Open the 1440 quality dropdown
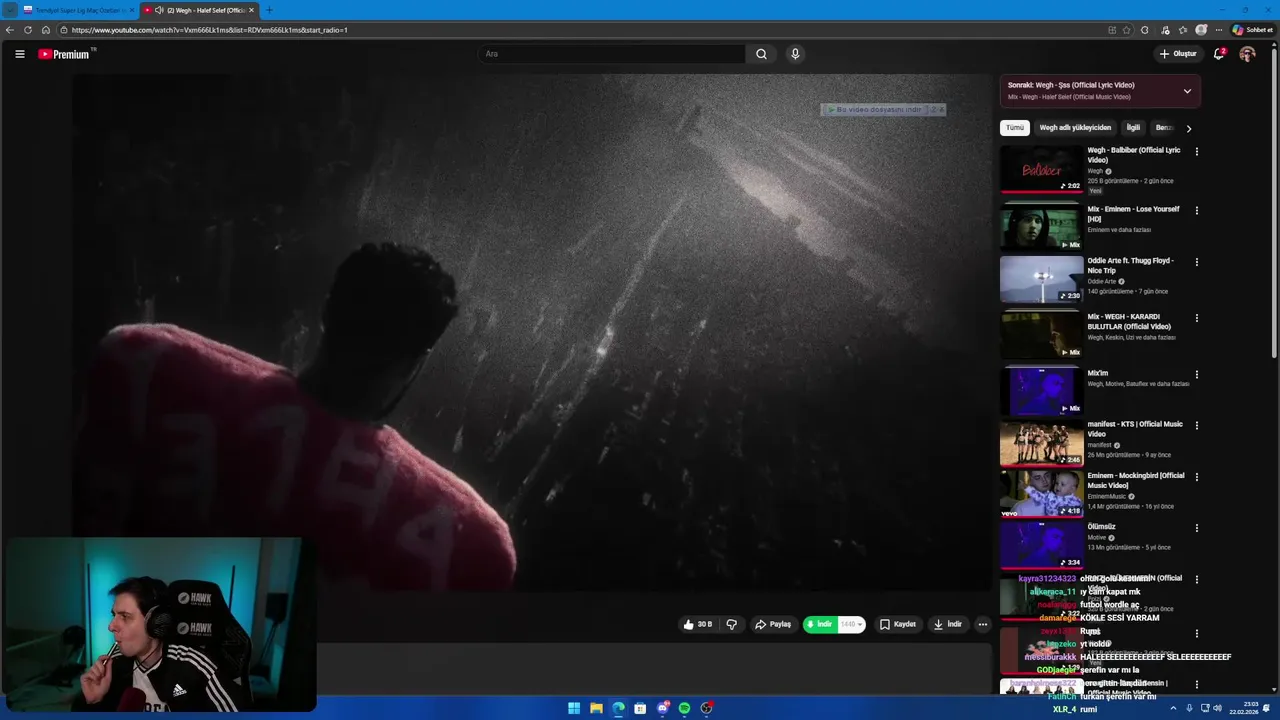Image resolution: width=1280 pixels, height=720 pixels. click(x=851, y=624)
